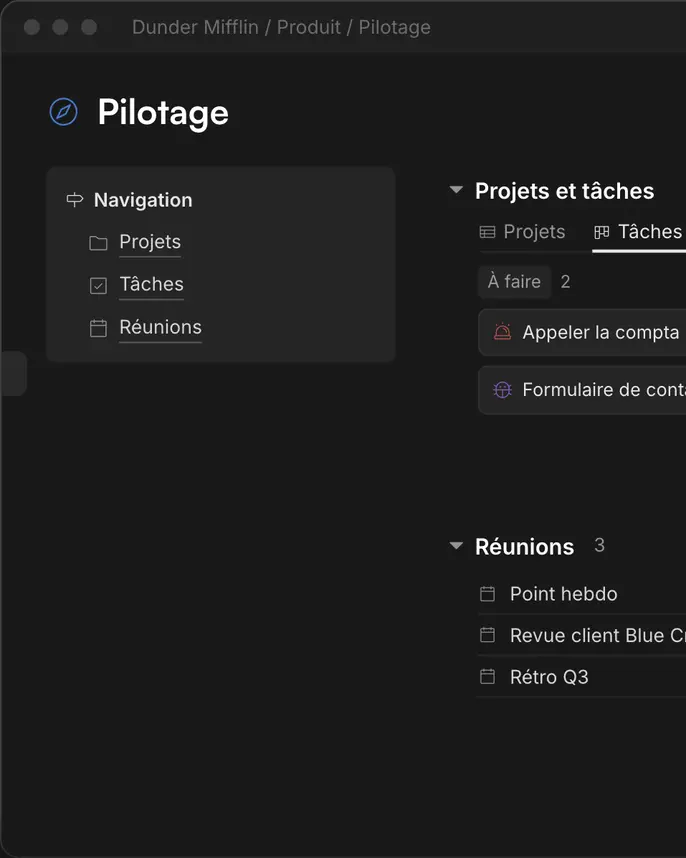Click the board icon on the Tâches tab

602,233
